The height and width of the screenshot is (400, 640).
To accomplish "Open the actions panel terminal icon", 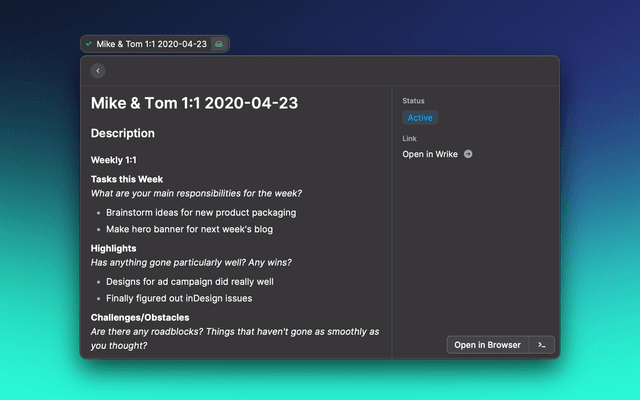I will click(x=541, y=345).
